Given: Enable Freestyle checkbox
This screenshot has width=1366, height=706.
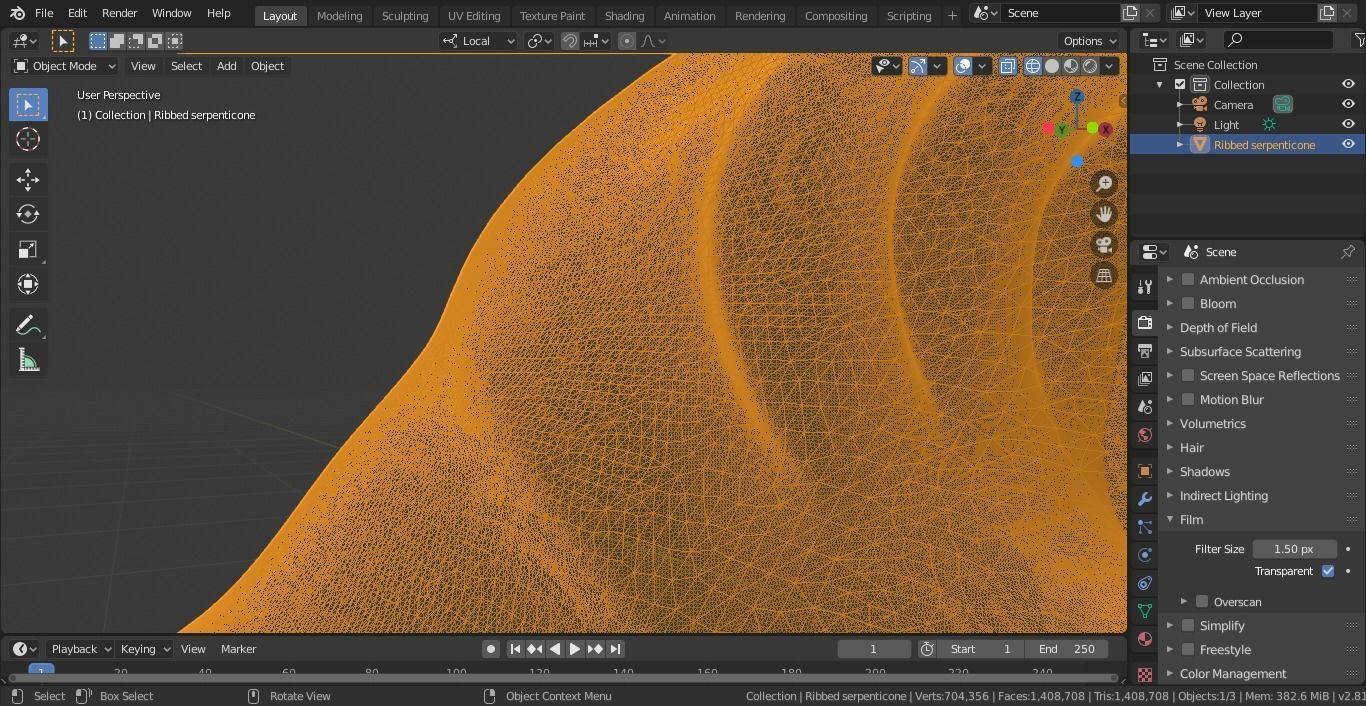Looking at the screenshot, I should 1188,649.
